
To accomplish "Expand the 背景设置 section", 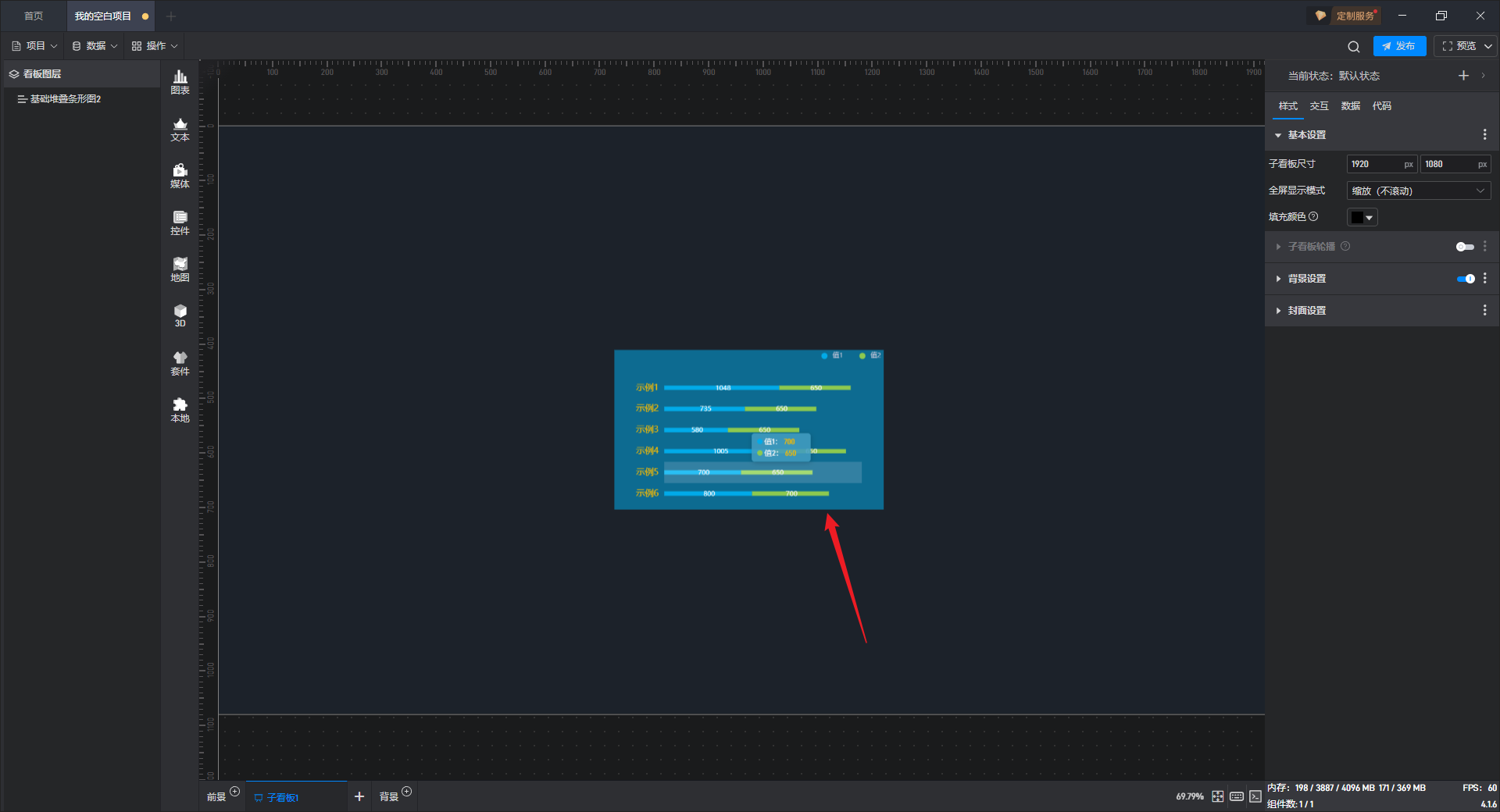I will (x=1278, y=278).
